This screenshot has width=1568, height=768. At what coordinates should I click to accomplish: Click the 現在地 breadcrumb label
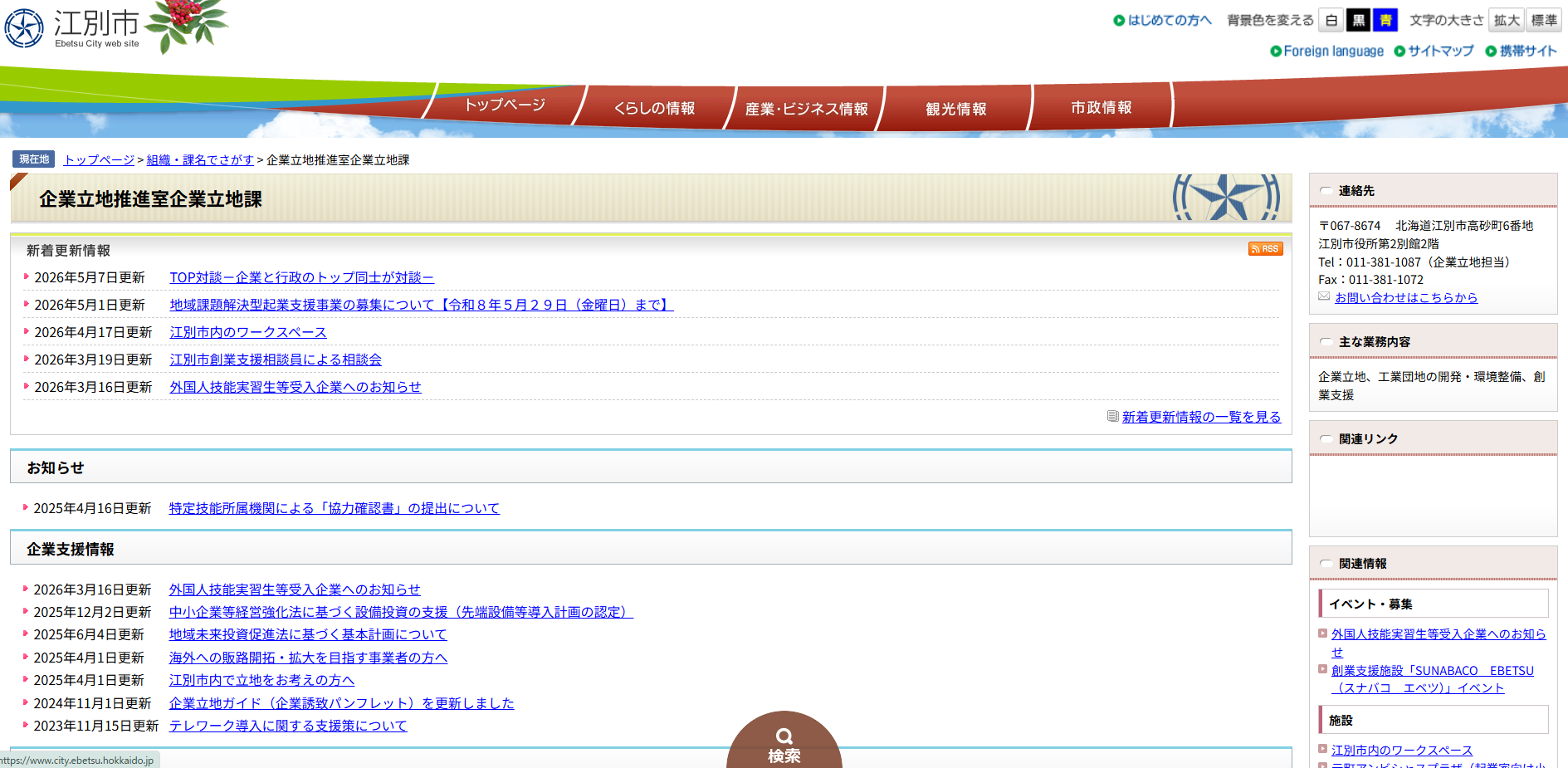pos(34,159)
